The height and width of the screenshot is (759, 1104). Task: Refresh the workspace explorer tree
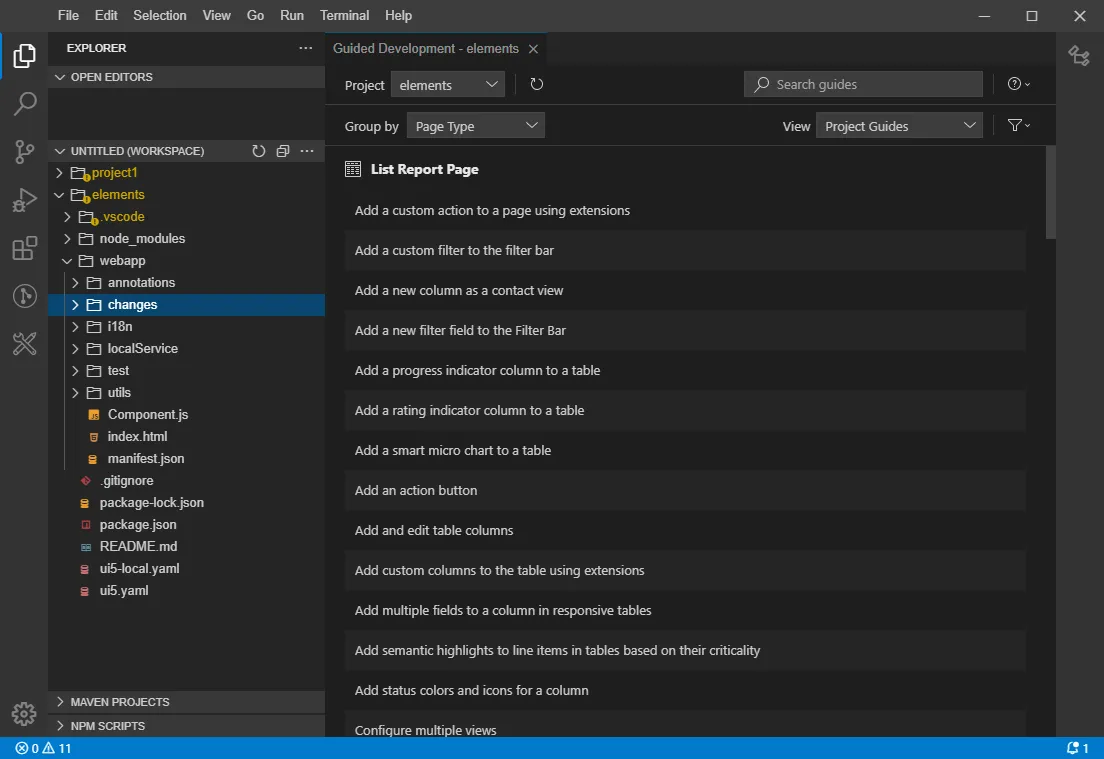click(259, 151)
